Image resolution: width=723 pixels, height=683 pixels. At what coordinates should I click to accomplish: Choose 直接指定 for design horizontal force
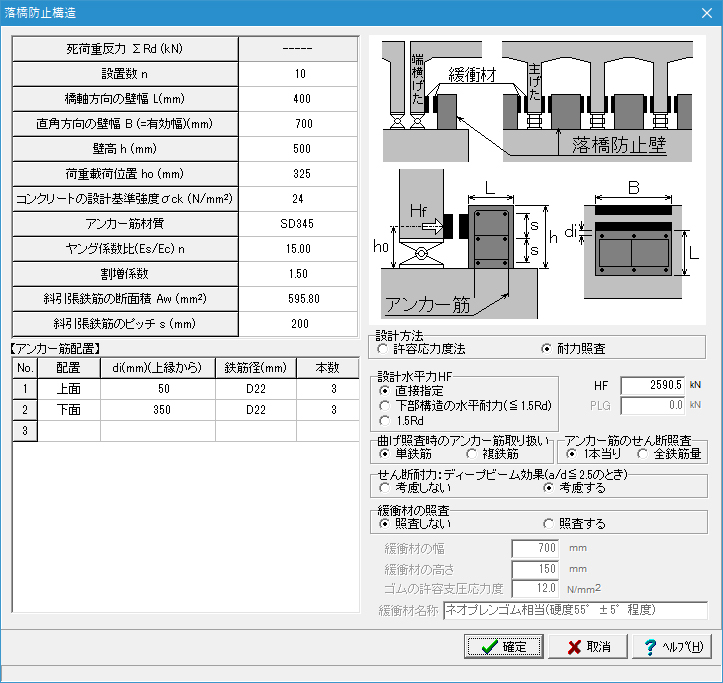coord(385,391)
